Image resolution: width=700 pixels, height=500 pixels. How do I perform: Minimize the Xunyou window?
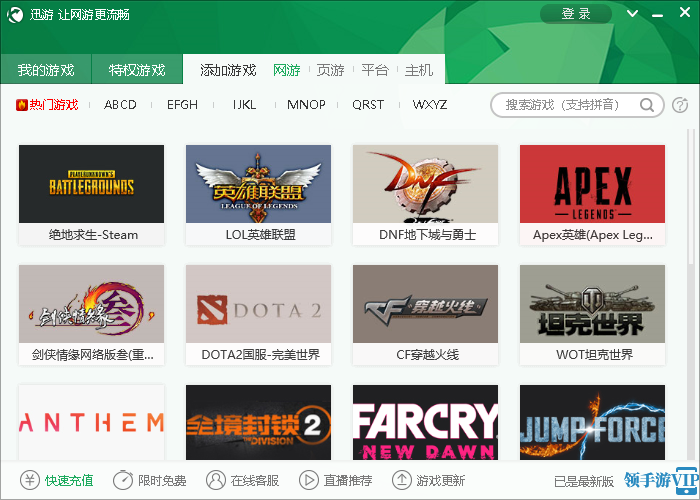click(657, 14)
